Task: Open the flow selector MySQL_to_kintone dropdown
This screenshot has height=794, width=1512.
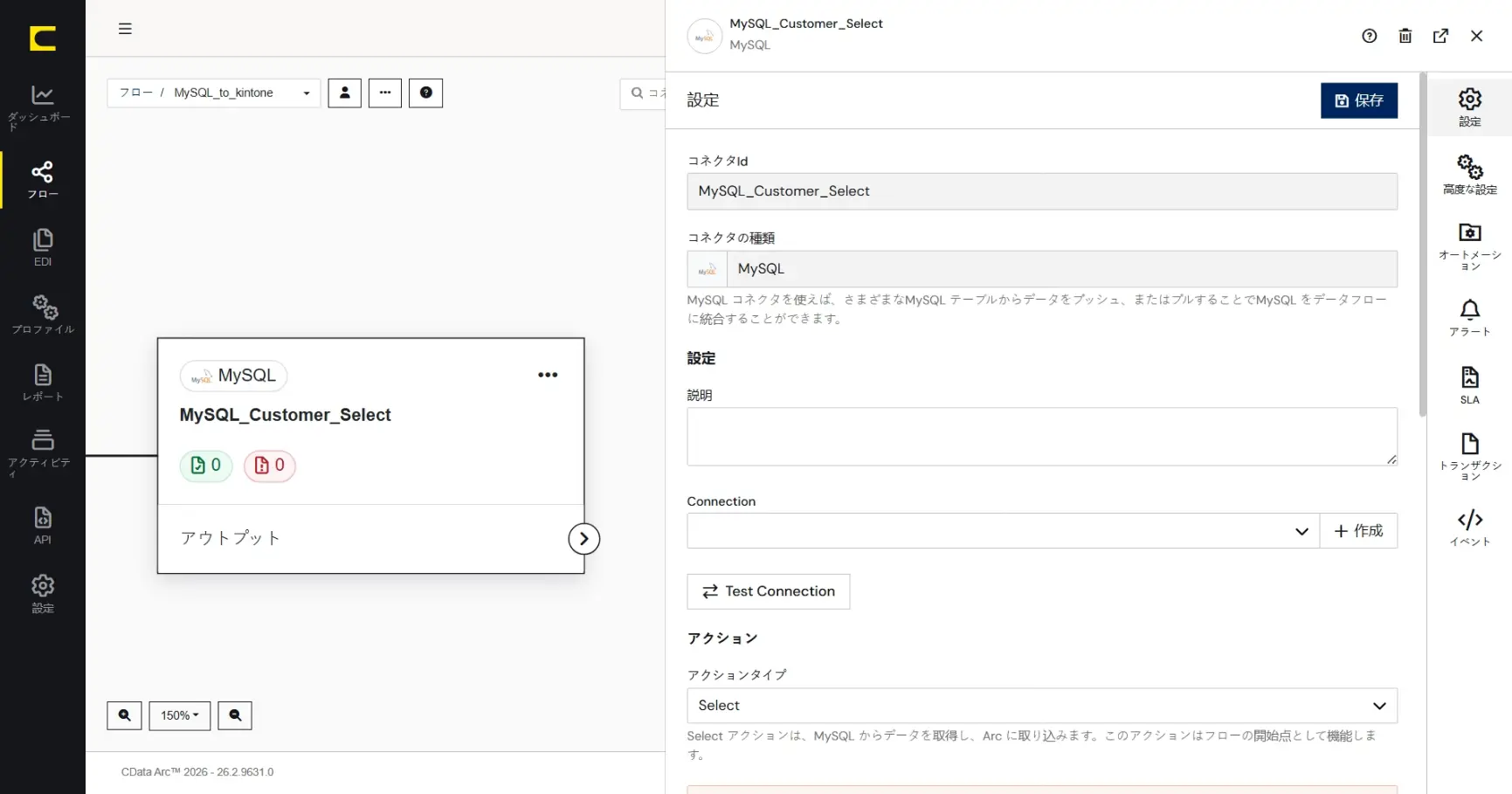Action: click(214, 93)
